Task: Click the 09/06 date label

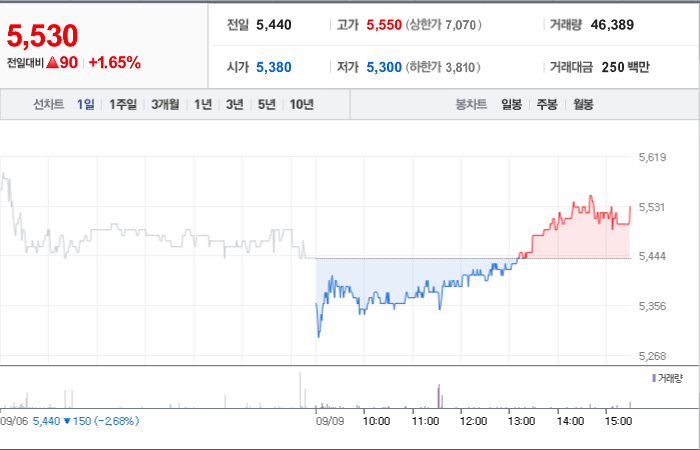Action: coord(15,421)
